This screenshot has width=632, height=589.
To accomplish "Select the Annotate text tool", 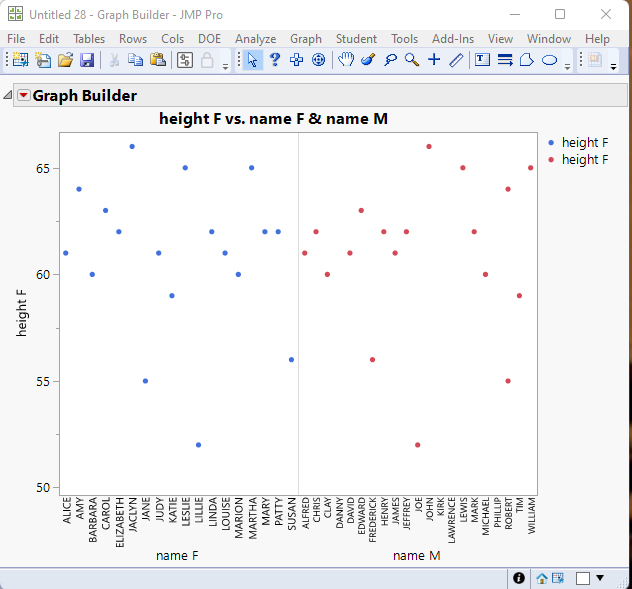I will [x=482, y=60].
